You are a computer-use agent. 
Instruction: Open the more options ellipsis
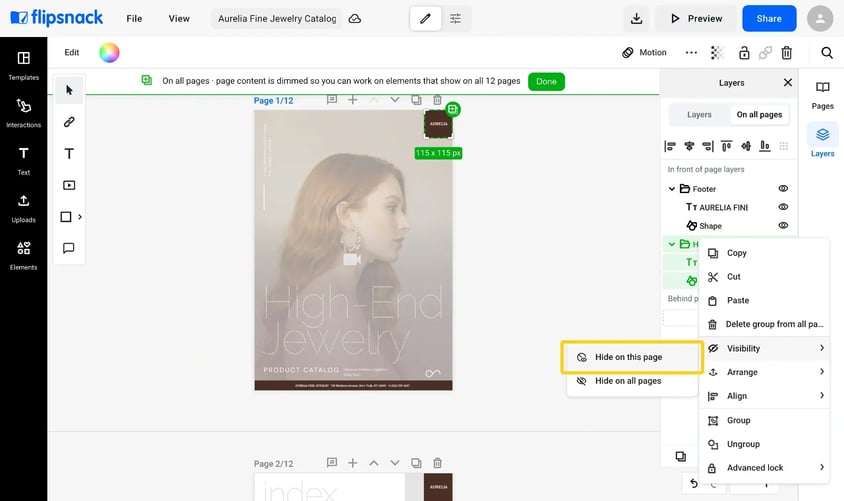pos(691,53)
